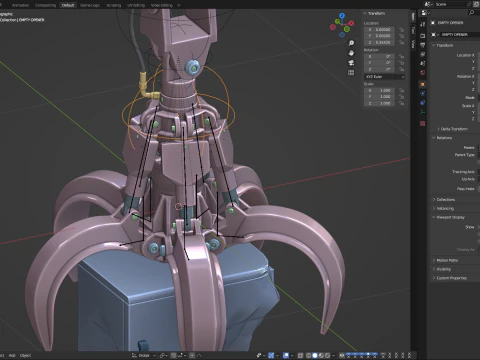Viewport: 480px width, 360px height.
Task: Open the Video Editing workspace tab
Action: click(162, 5)
